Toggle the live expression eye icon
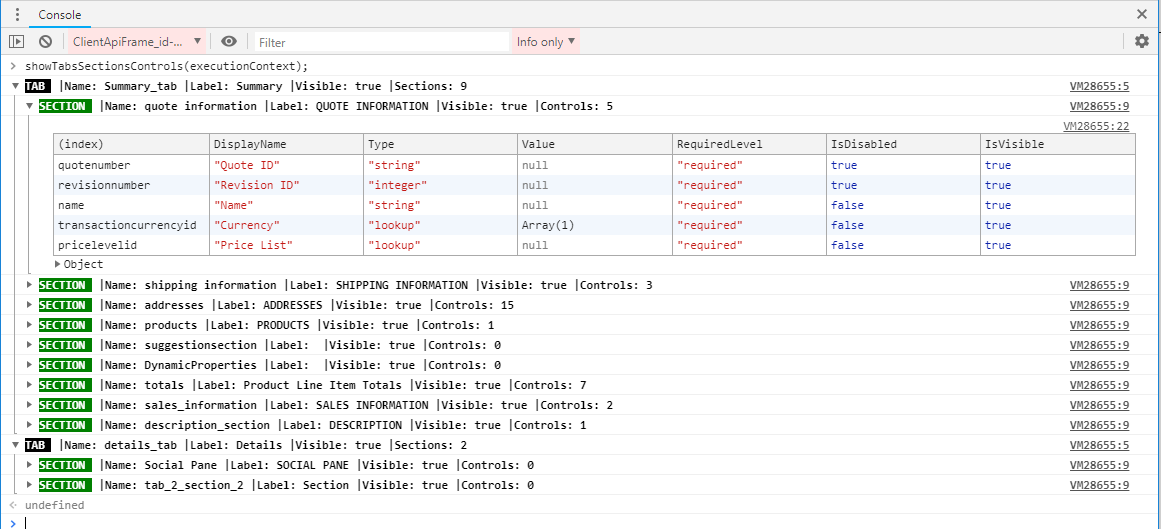 click(229, 42)
